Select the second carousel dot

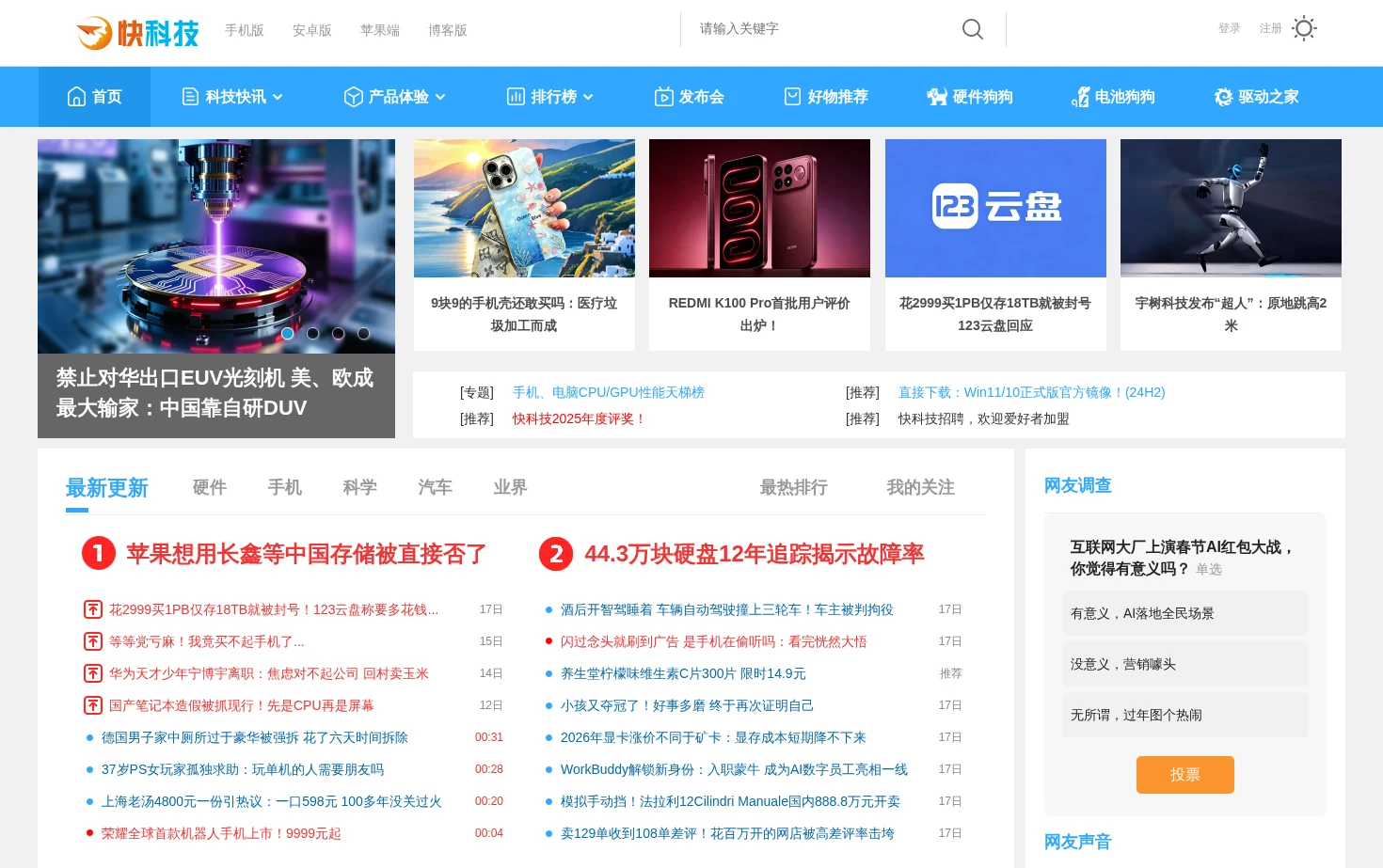tap(313, 333)
